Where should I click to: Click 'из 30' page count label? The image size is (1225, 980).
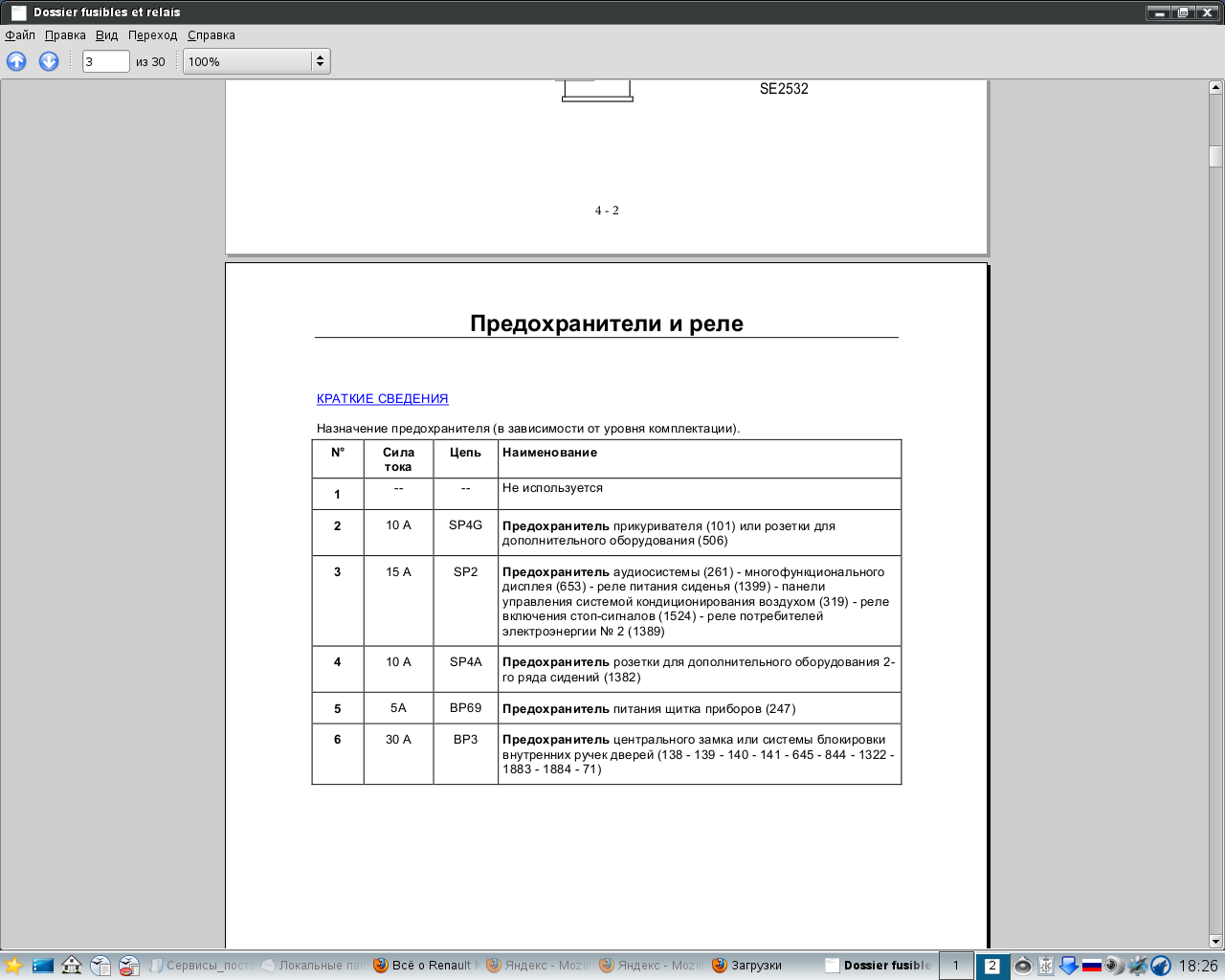point(150,62)
